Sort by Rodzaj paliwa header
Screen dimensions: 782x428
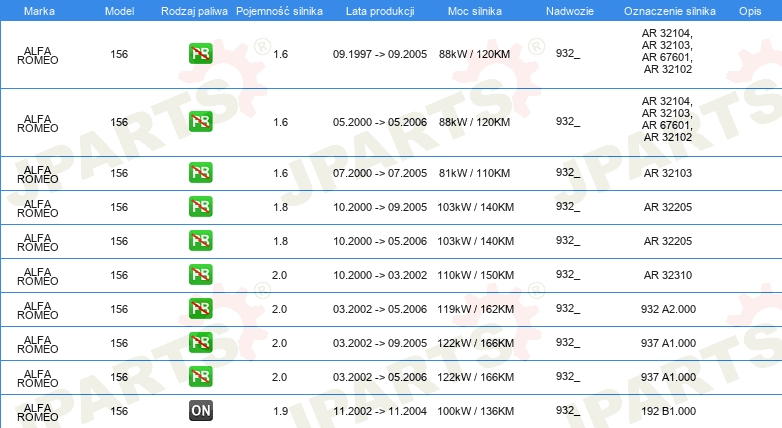(194, 11)
